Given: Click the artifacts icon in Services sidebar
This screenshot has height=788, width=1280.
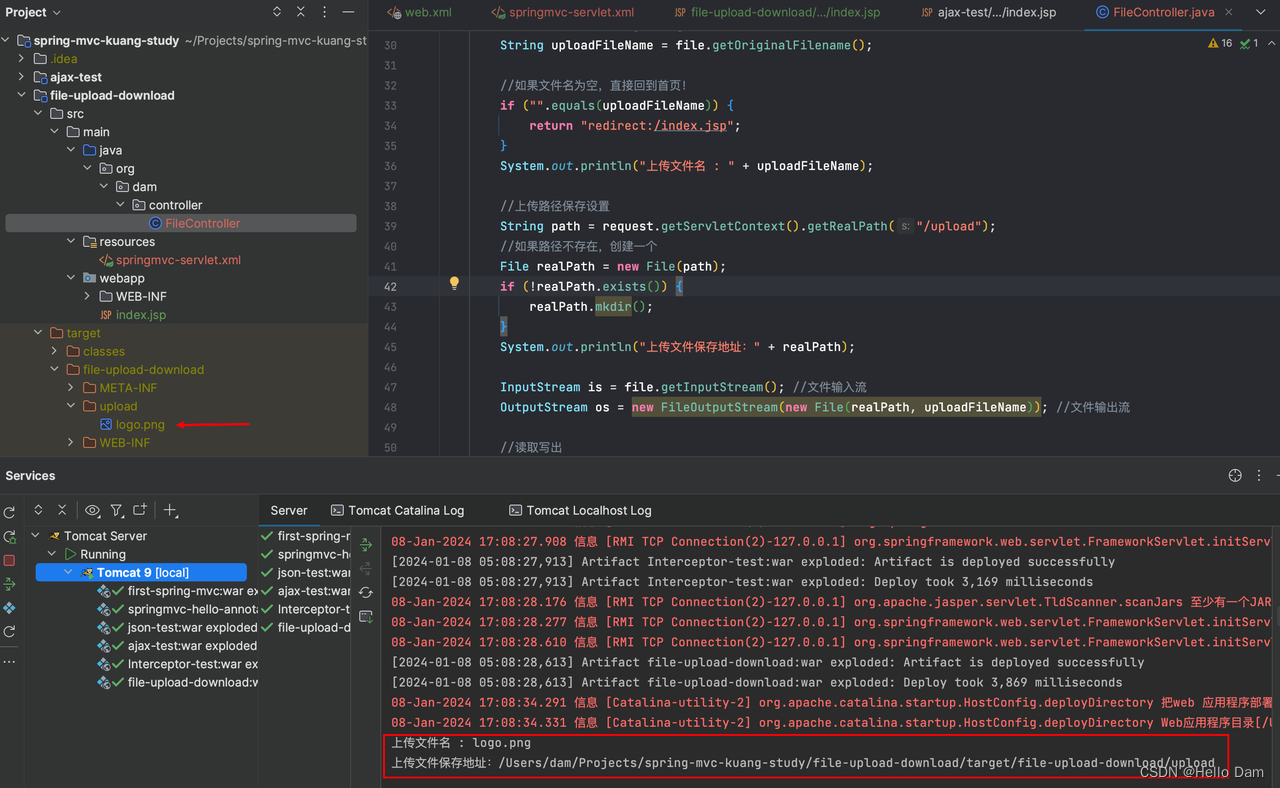Looking at the screenshot, I should click(x=9, y=608).
